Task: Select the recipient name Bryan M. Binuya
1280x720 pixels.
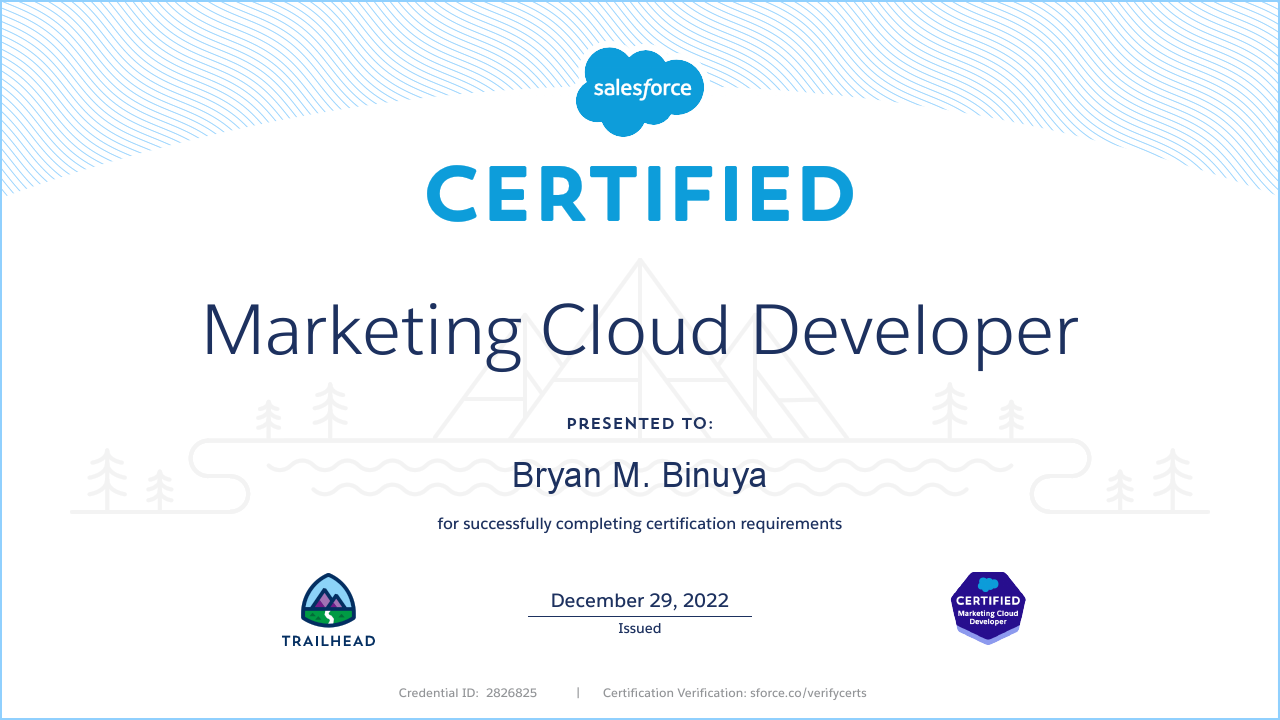Action: (x=640, y=475)
